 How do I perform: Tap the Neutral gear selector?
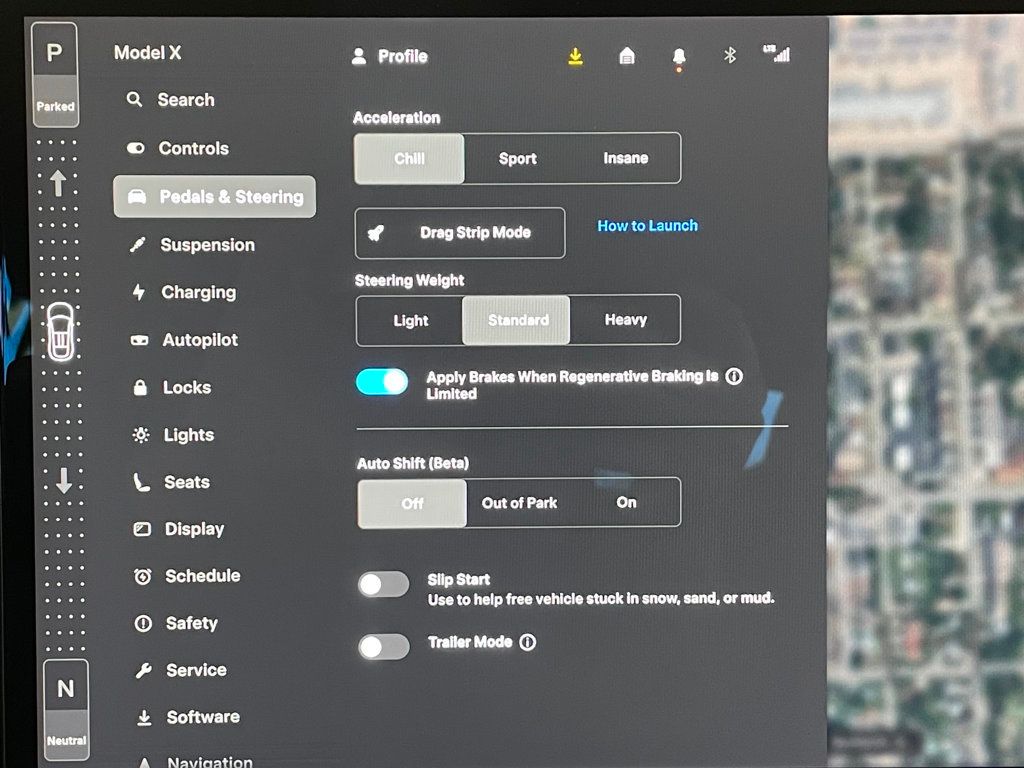(66, 705)
